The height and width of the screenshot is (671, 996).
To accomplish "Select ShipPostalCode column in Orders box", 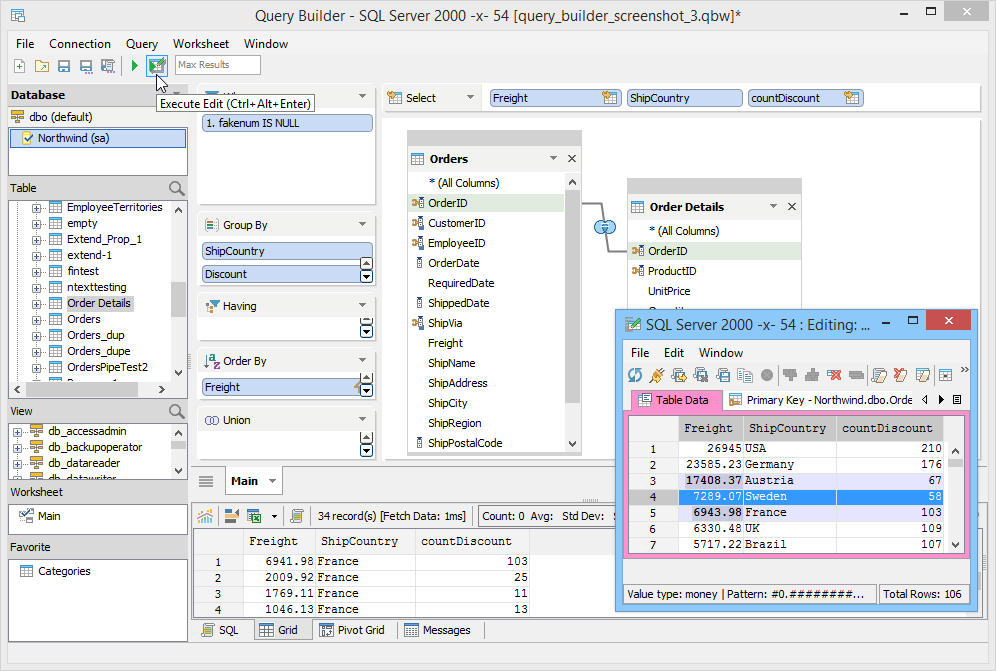I will click(465, 443).
